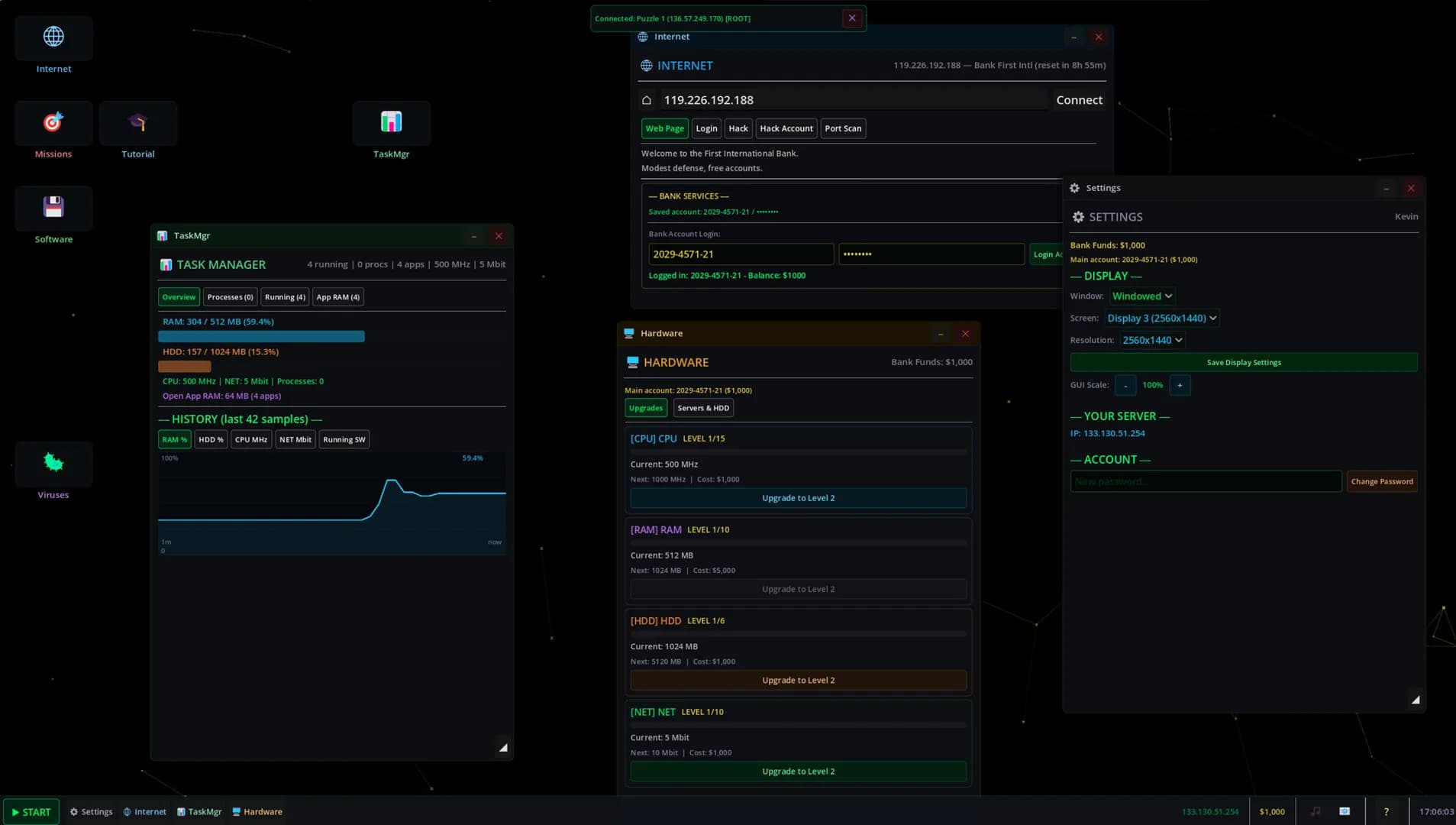Select the Processes (0) tab

(x=230, y=297)
